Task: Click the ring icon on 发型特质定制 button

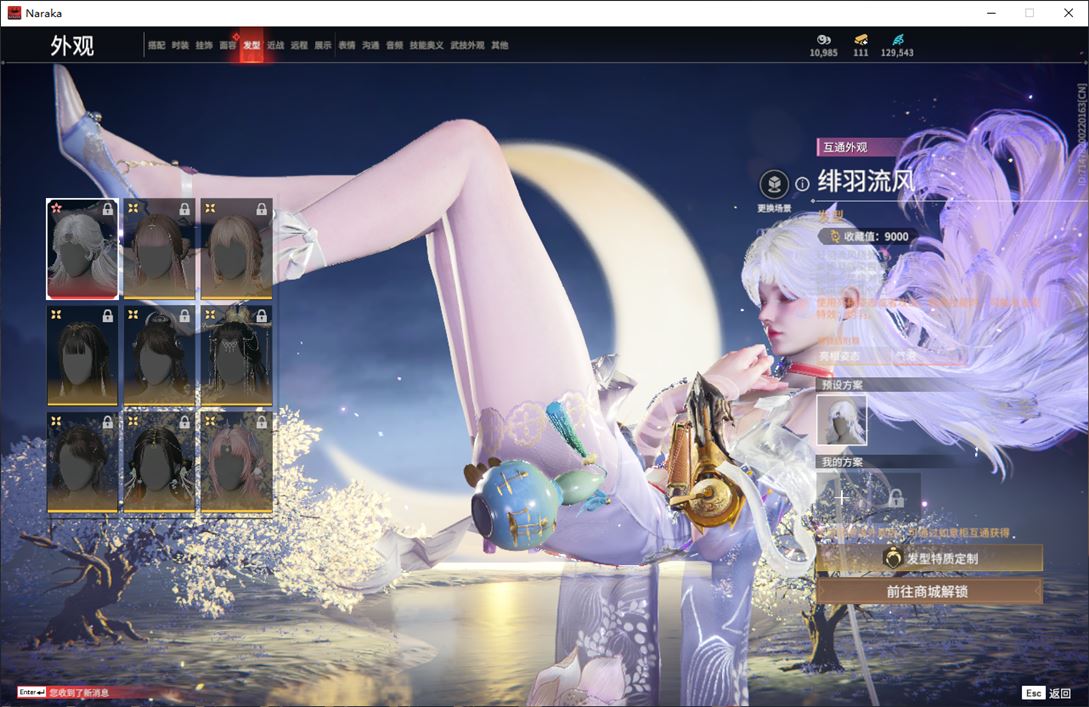Action: (892, 558)
